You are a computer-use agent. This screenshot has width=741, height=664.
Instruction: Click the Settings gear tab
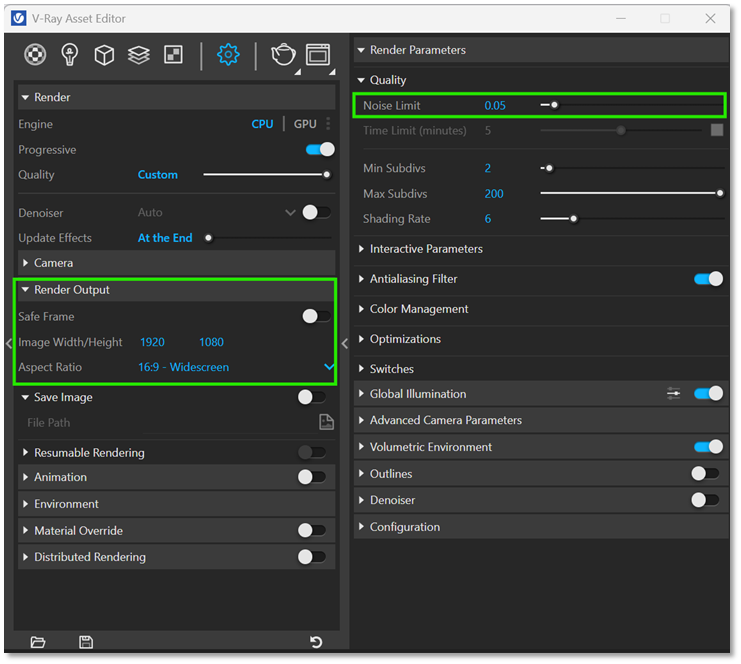point(228,55)
